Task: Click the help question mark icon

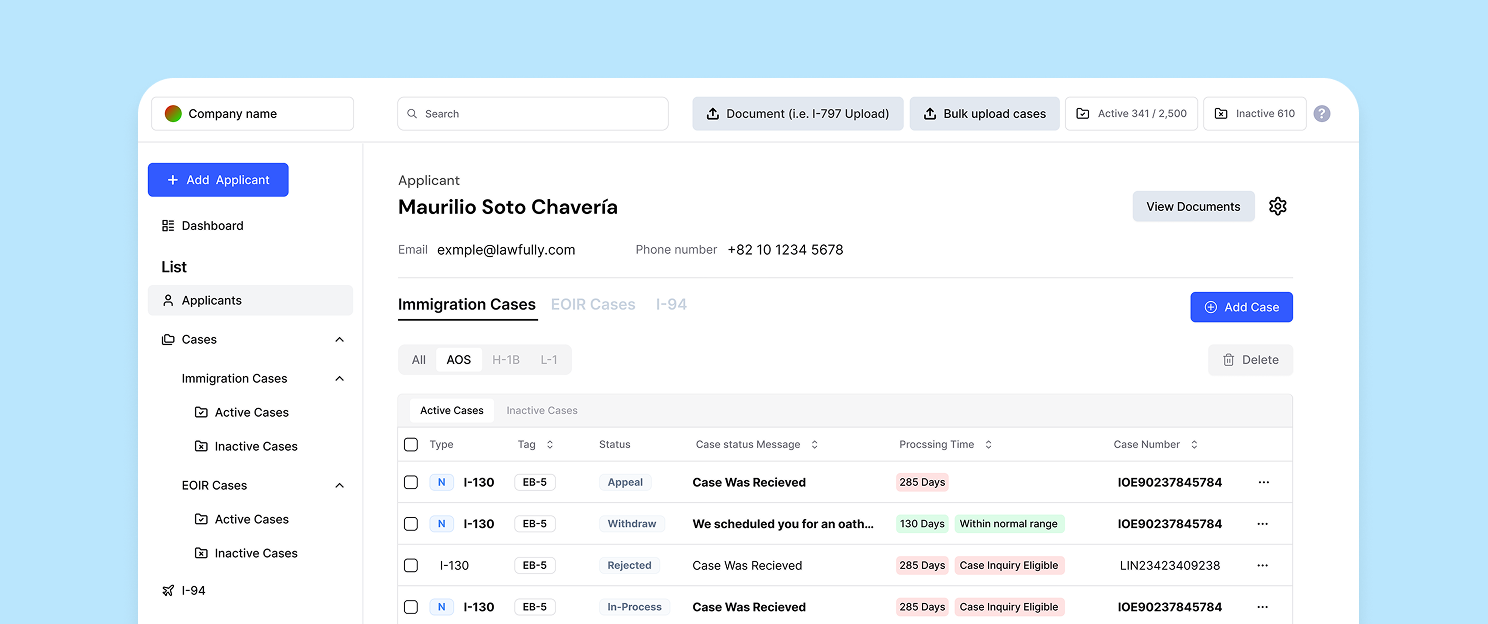Action: pyautogui.click(x=1322, y=114)
